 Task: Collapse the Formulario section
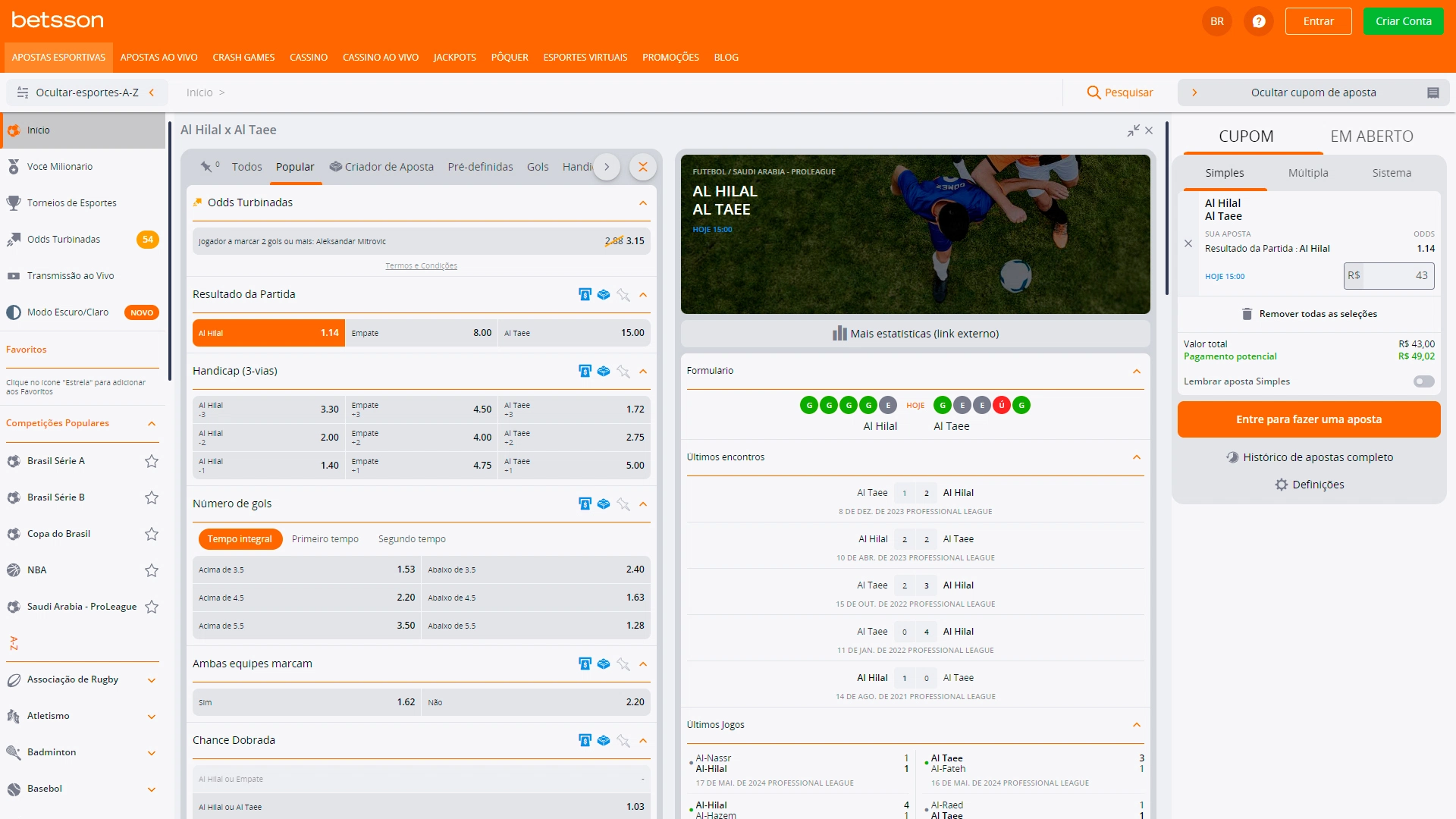(x=1136, y=371)
